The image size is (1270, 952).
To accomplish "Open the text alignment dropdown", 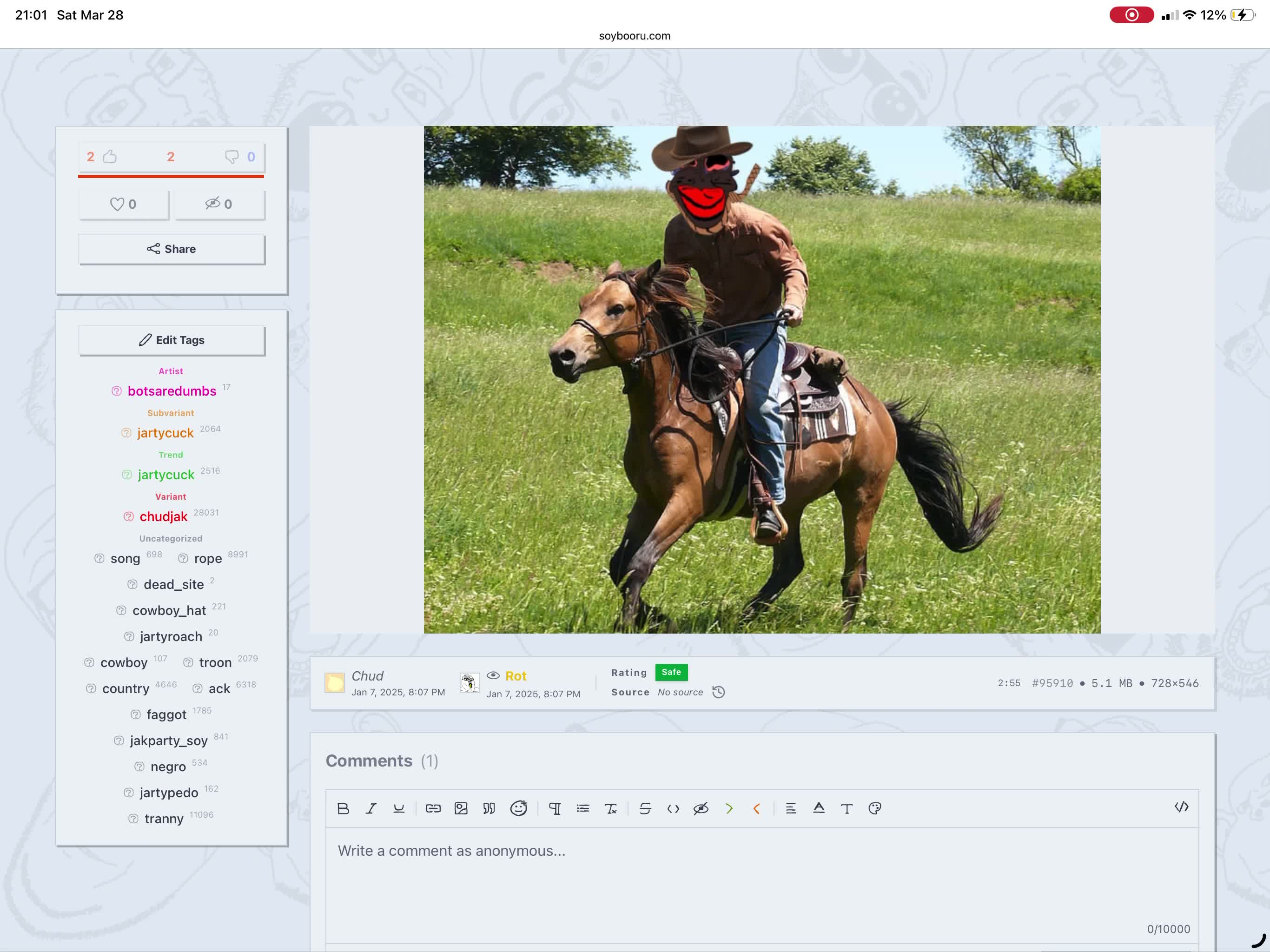I will [791, 808].
